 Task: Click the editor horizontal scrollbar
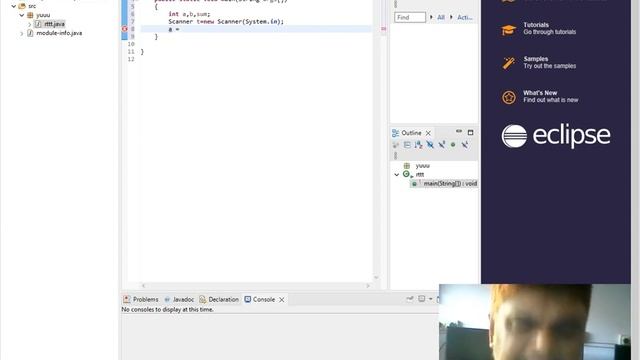coord(256,286)
